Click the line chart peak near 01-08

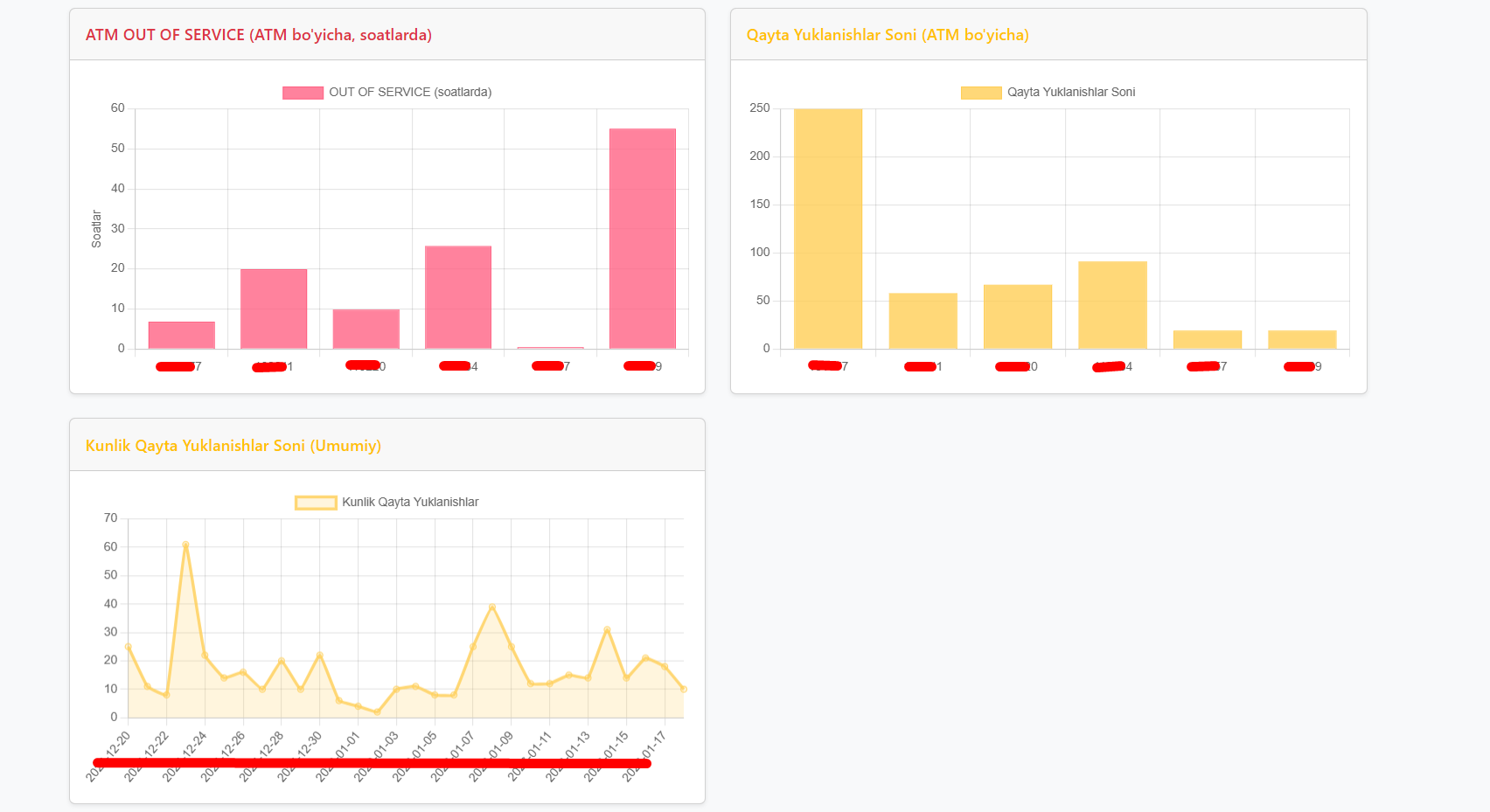(x=492, y=607)
